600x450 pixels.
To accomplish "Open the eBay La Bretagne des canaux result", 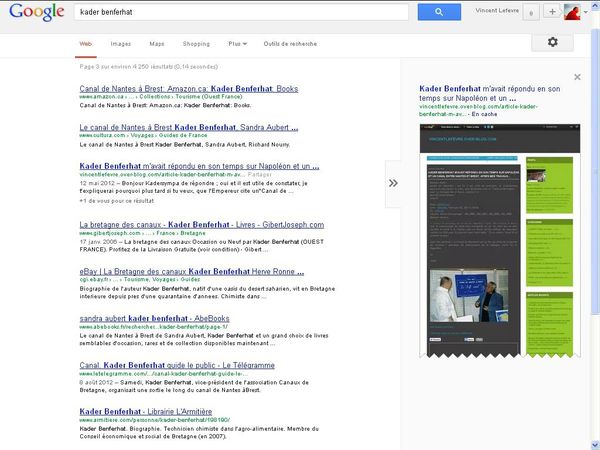I will (192, 271).
